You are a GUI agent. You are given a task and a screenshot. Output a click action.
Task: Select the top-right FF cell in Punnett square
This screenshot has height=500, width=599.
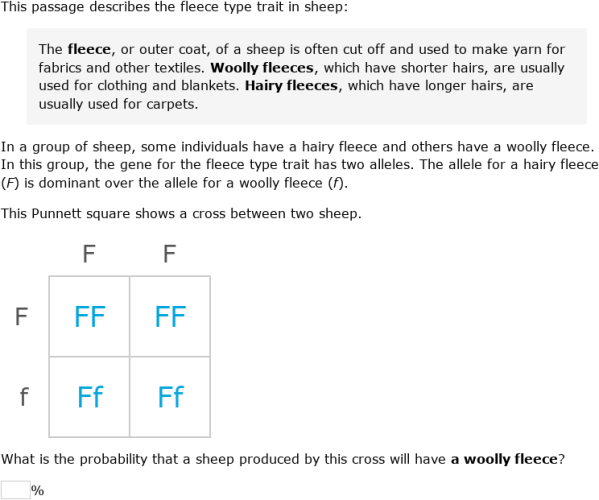170,316
